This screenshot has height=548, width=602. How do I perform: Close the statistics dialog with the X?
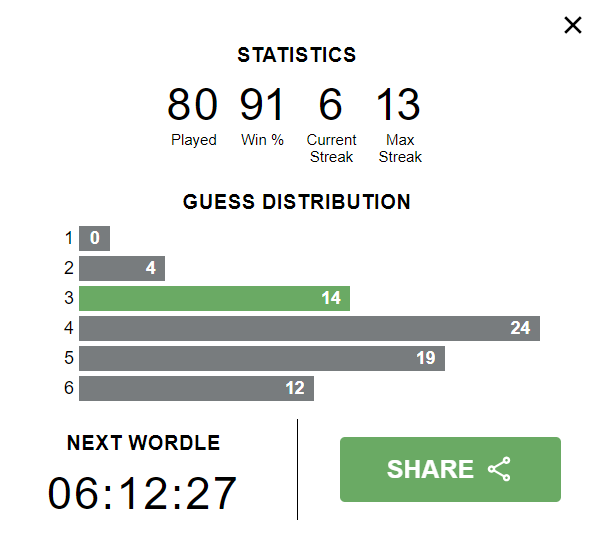(x=573, y=25)
